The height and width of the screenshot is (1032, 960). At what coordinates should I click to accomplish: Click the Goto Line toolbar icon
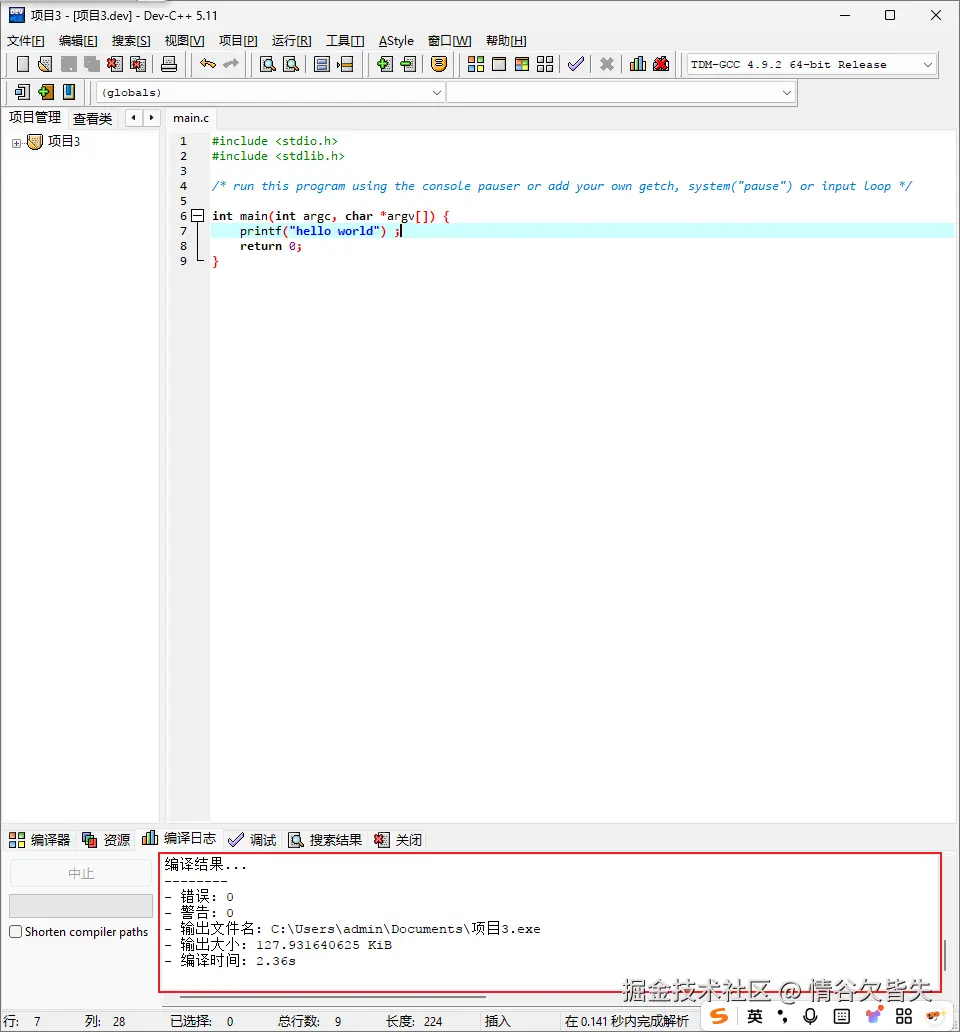pos(345,64)
